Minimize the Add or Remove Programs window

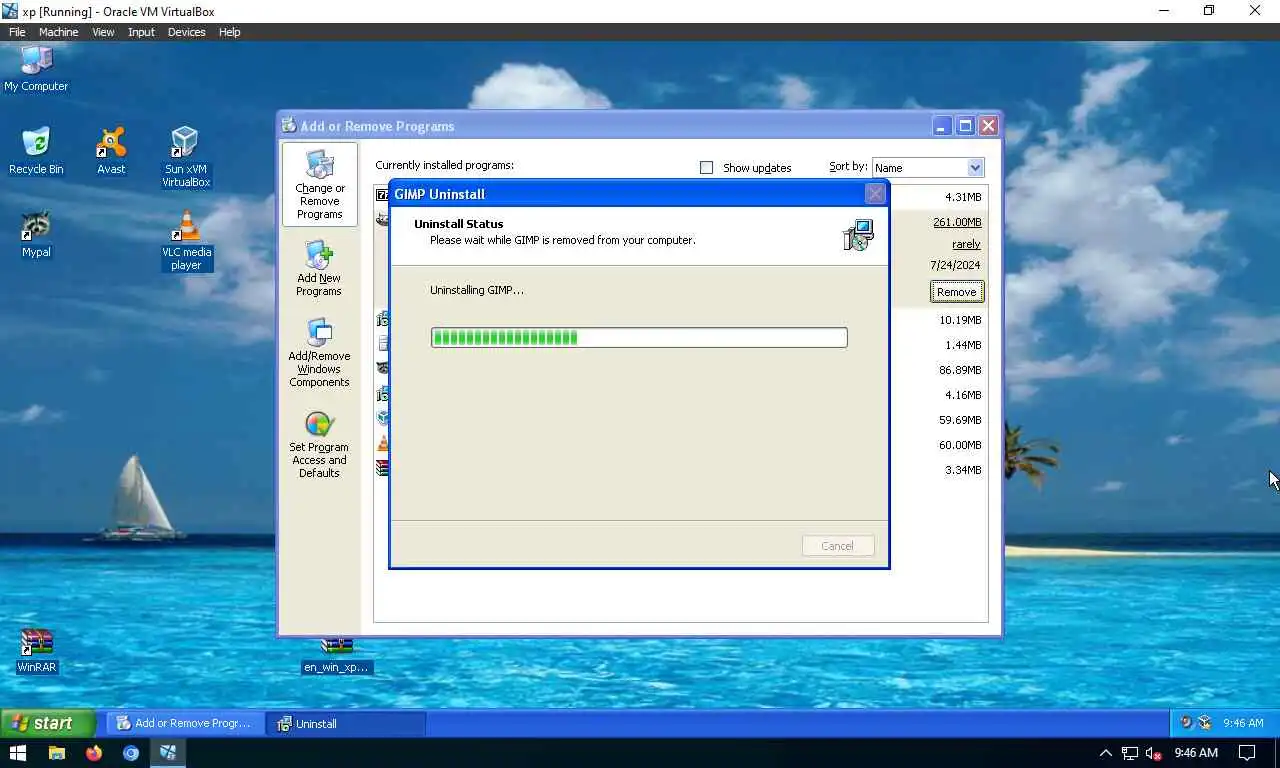click(942, 126)
